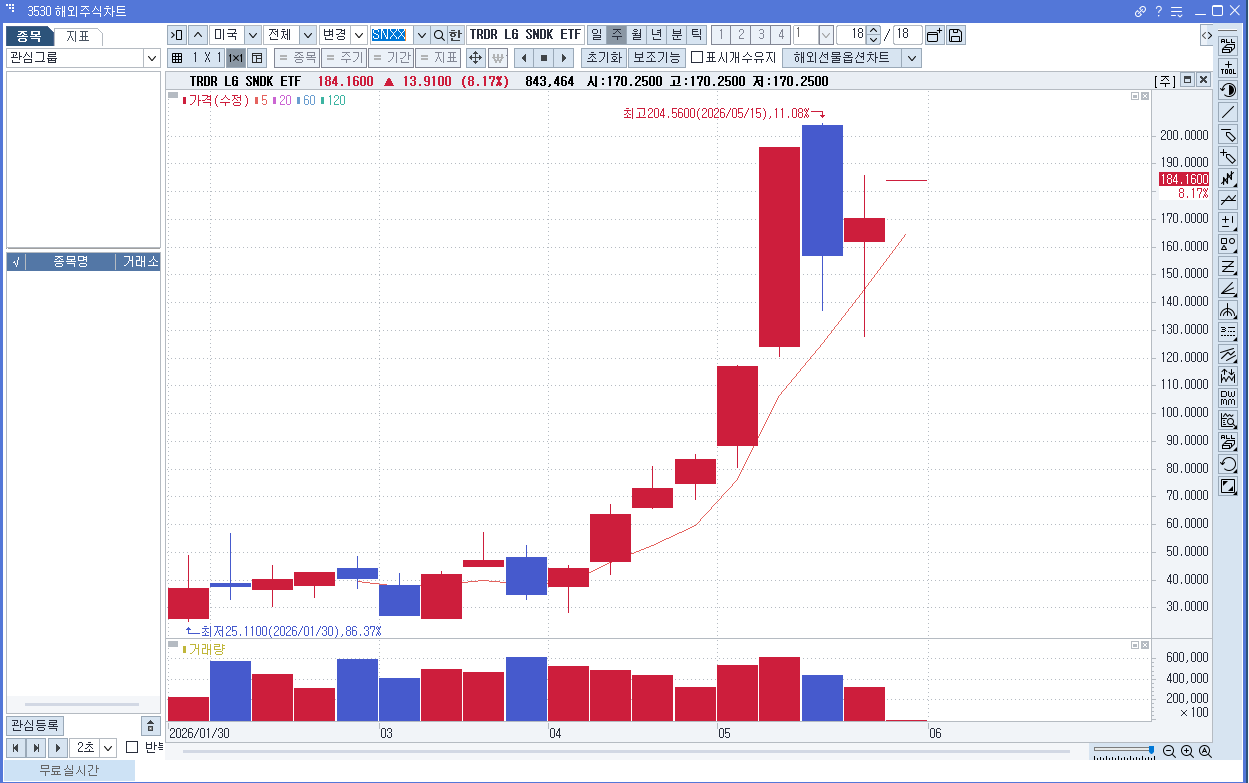
Task: Zoom out chart with minus magnifier
Action: pyautogui.click(x=1168, y=751)
